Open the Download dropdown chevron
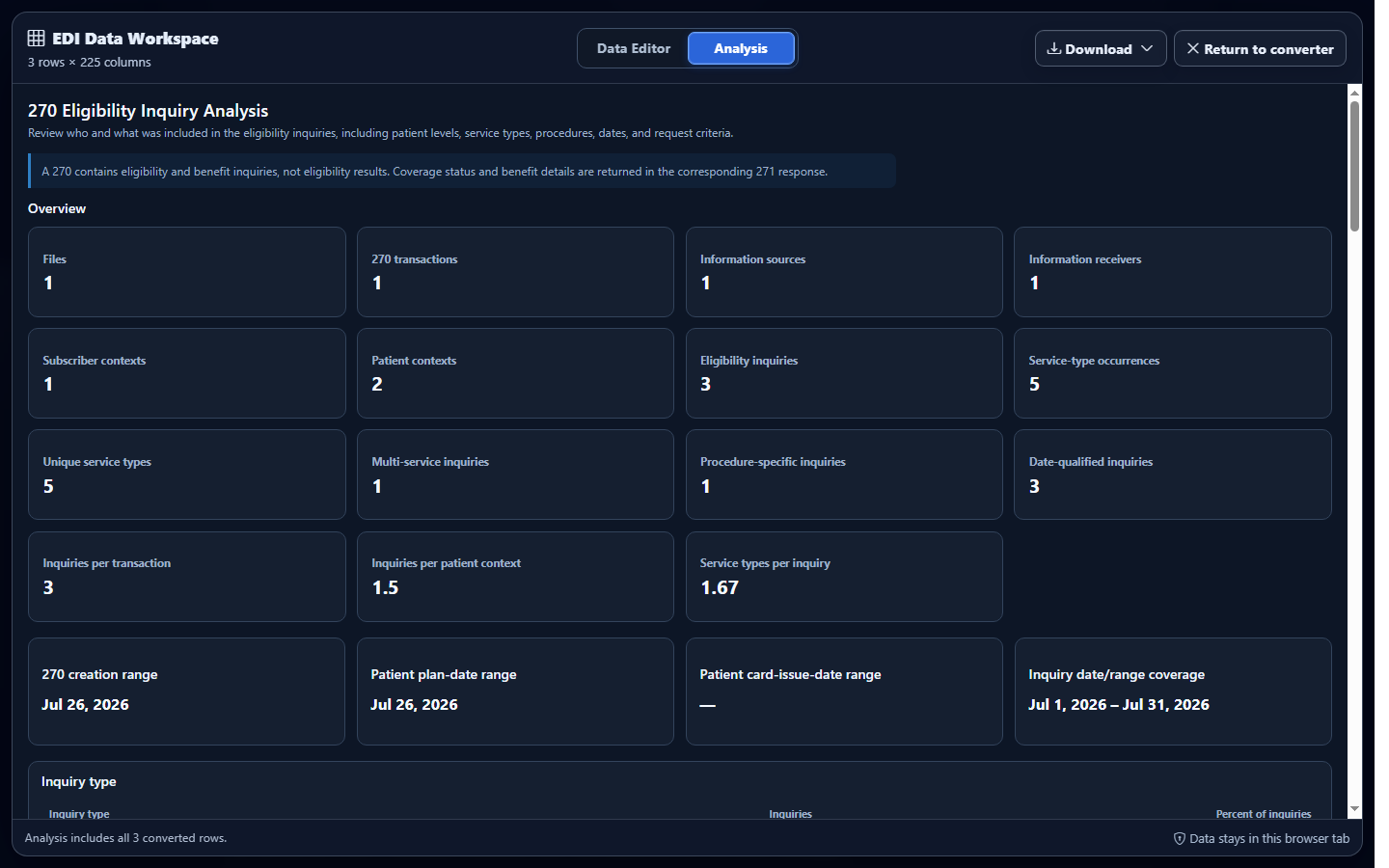The height and width of the screenshot is (868, 1389). (1147, 48)
